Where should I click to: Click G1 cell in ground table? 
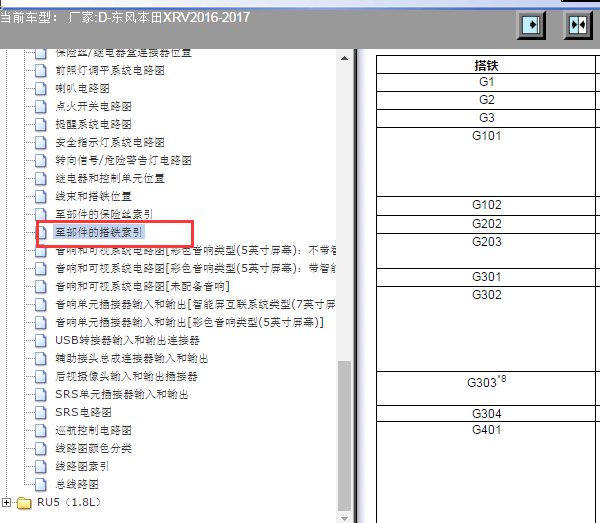[486, 82]
